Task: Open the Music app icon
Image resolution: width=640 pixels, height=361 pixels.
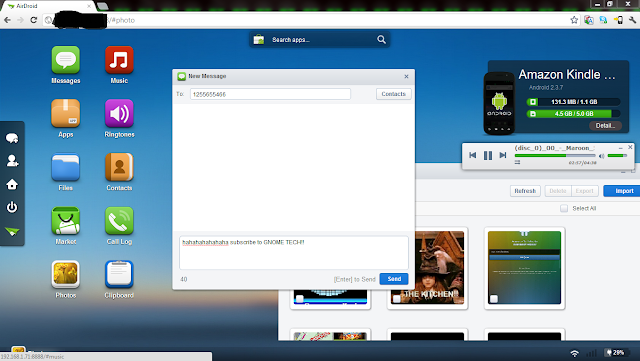Action: (x=119, y=60)
